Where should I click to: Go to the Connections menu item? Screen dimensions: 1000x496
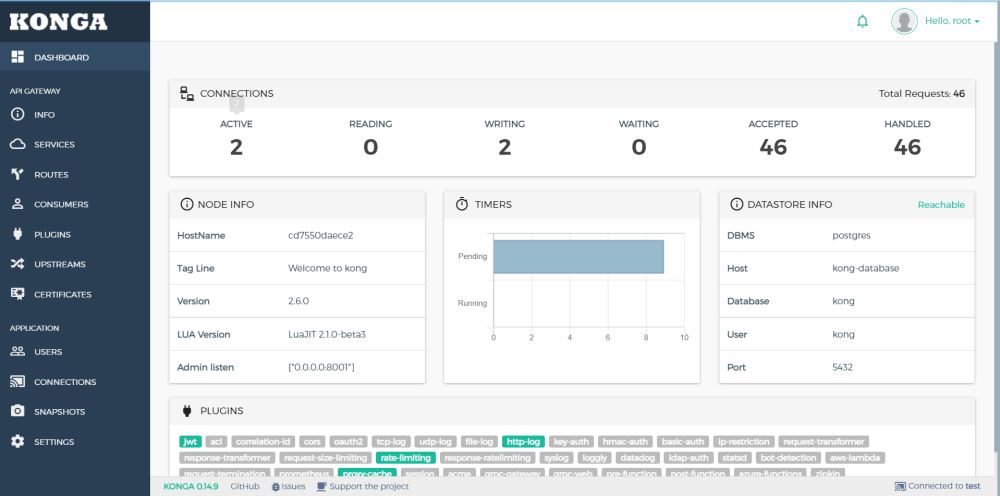(x=65, y=382)
